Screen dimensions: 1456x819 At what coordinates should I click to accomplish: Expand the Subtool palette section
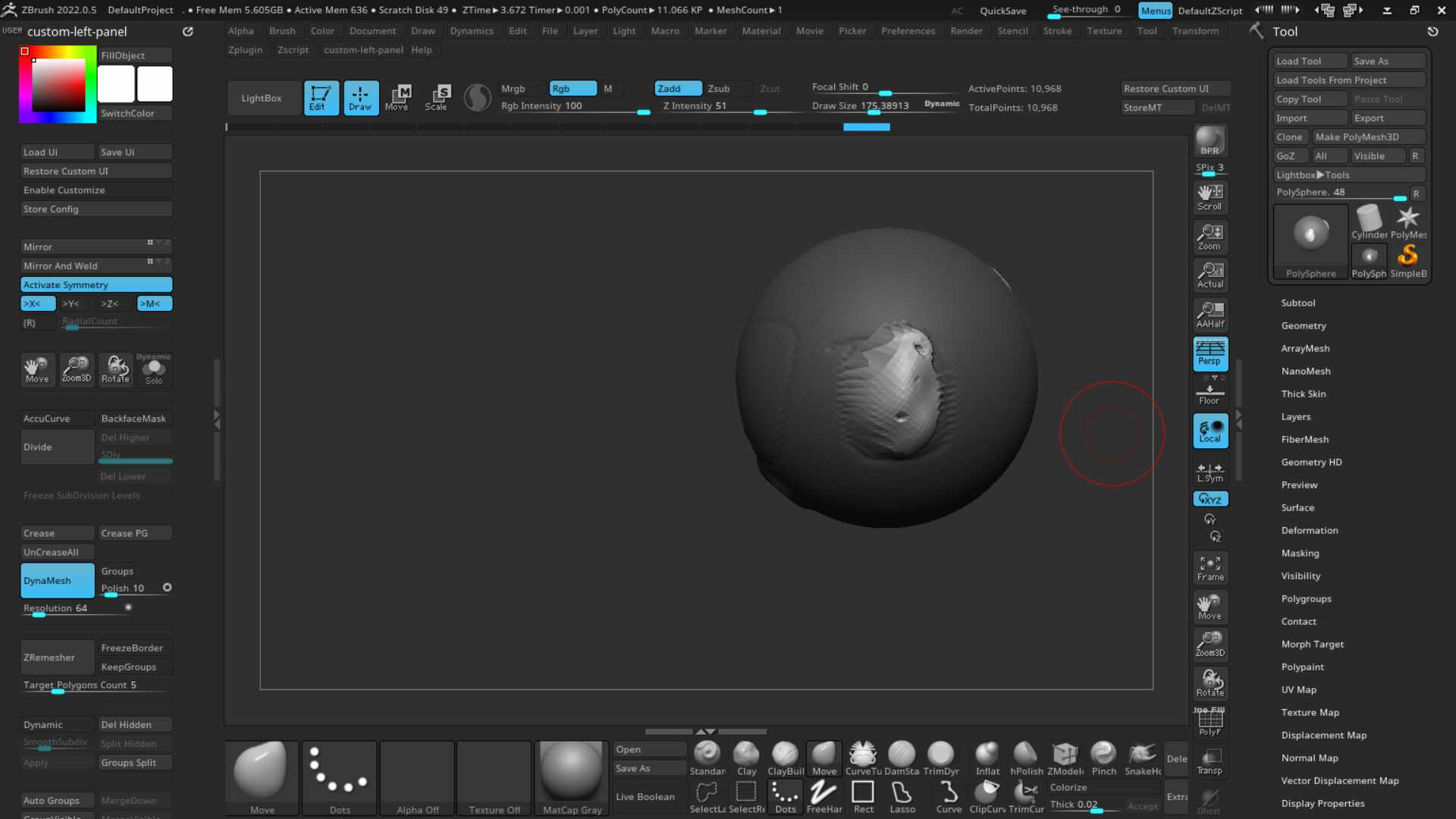coord(1298,303)
